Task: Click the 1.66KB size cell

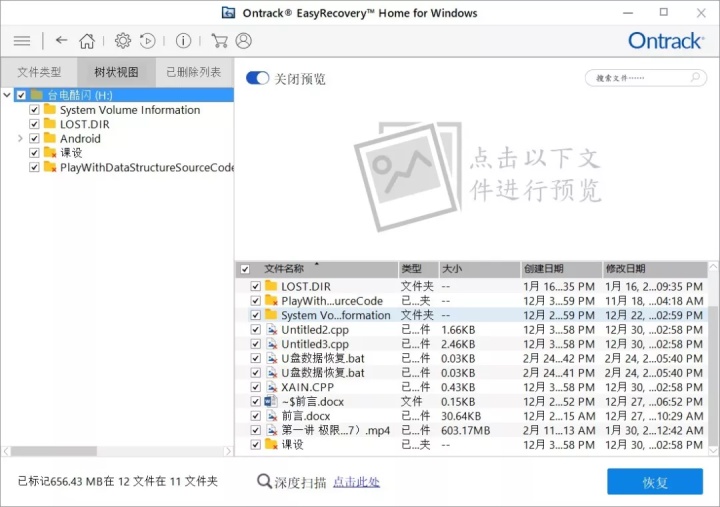Action: pyautogui.click(x=458, y=330)
